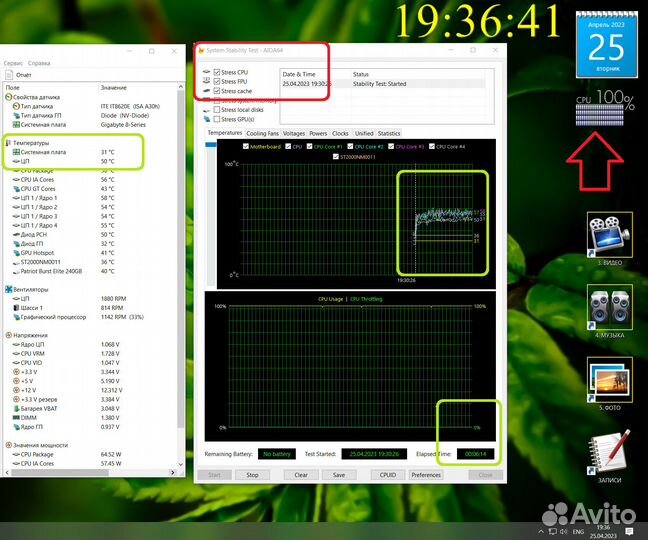Click the Отчет report icon in sensor window

coord(9,75)
